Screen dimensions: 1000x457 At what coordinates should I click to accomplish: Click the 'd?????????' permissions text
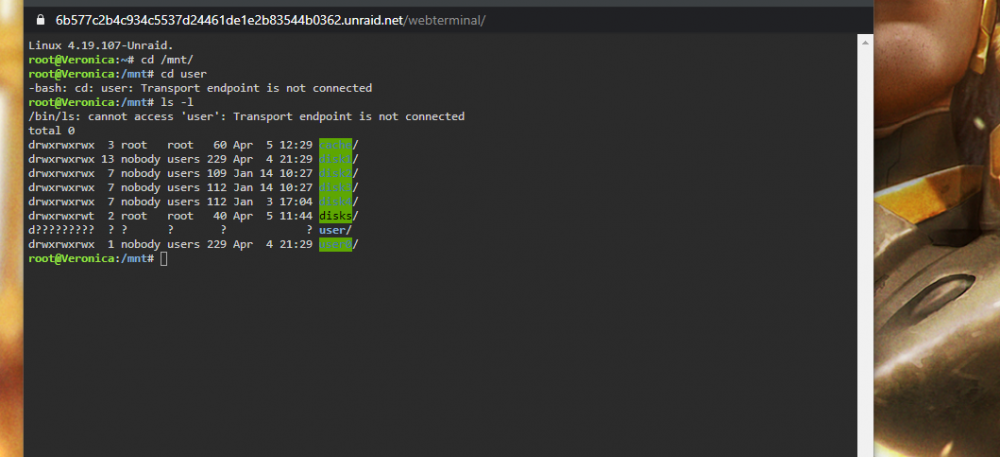coord(61,229)
